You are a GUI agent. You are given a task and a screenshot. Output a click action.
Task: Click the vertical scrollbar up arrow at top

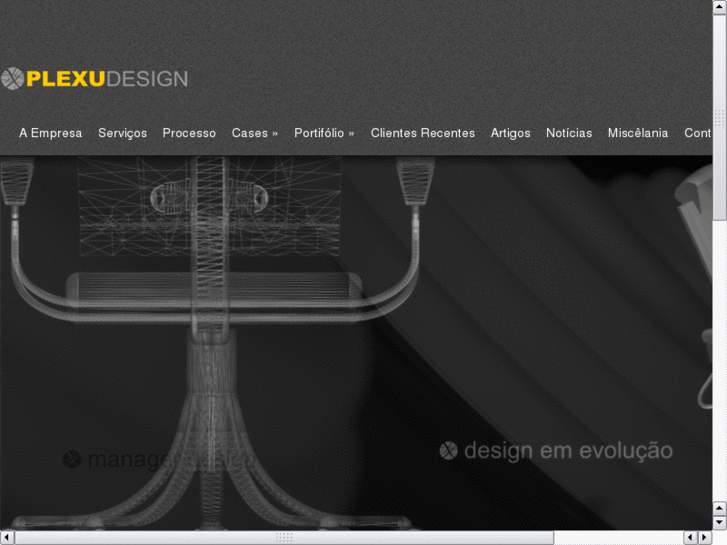(x=720, y=7)
